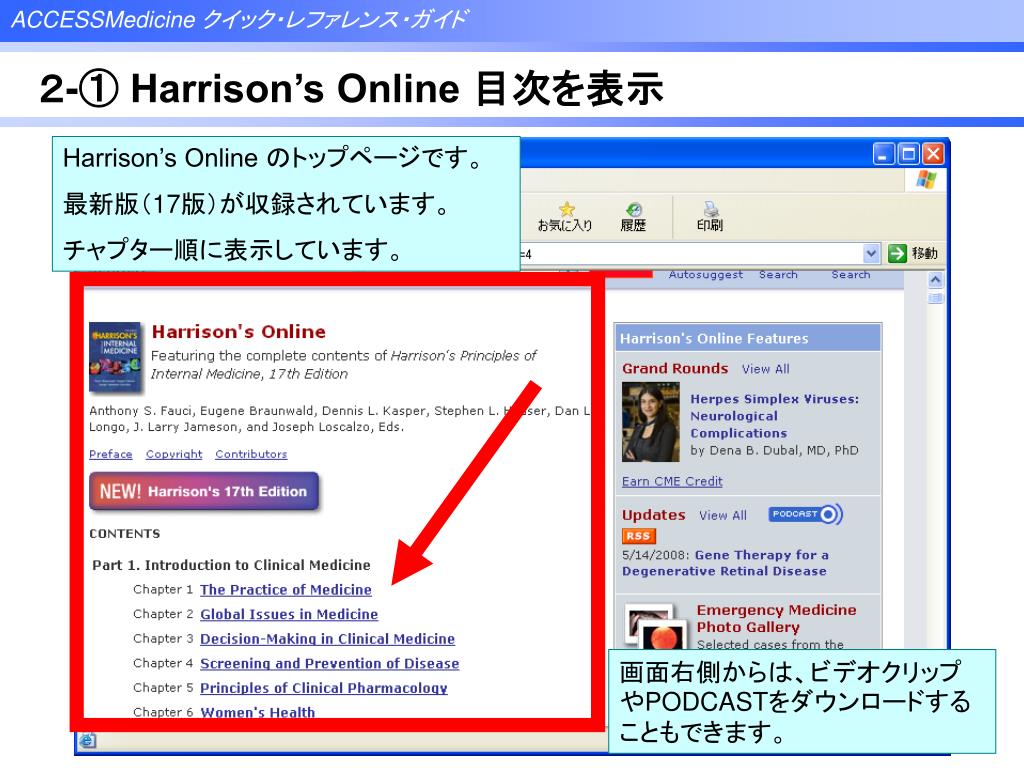
Task: Click NEW! Harrison's 17th Edition button
Action: point(204,491)
